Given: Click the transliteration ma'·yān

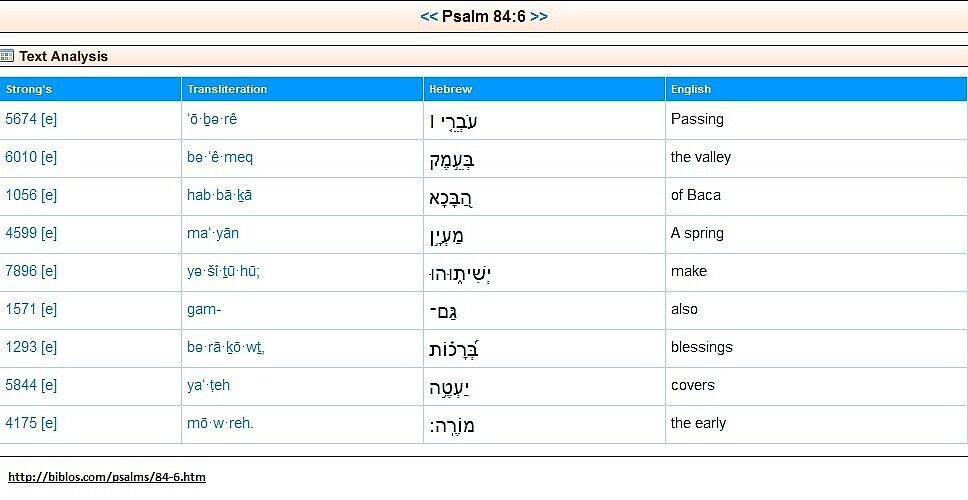Looking at the screenshot, I should (x=213, y=233).
